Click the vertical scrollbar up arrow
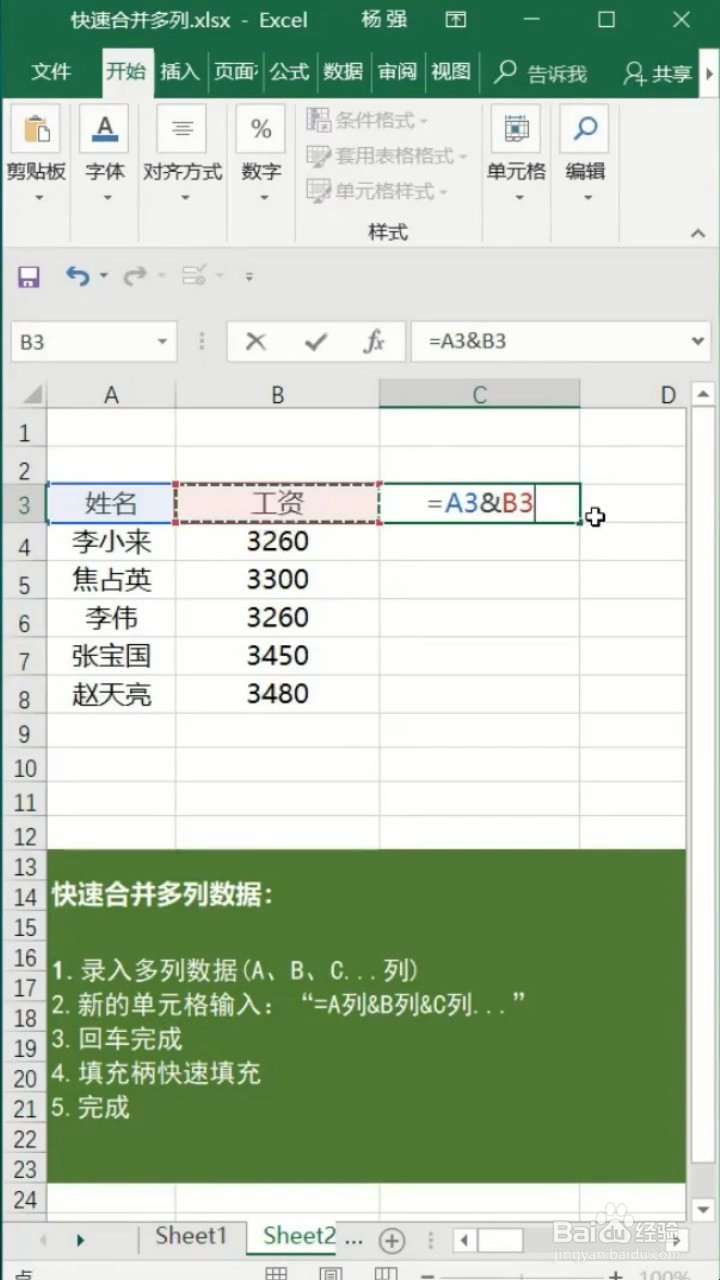 [703, 394]
